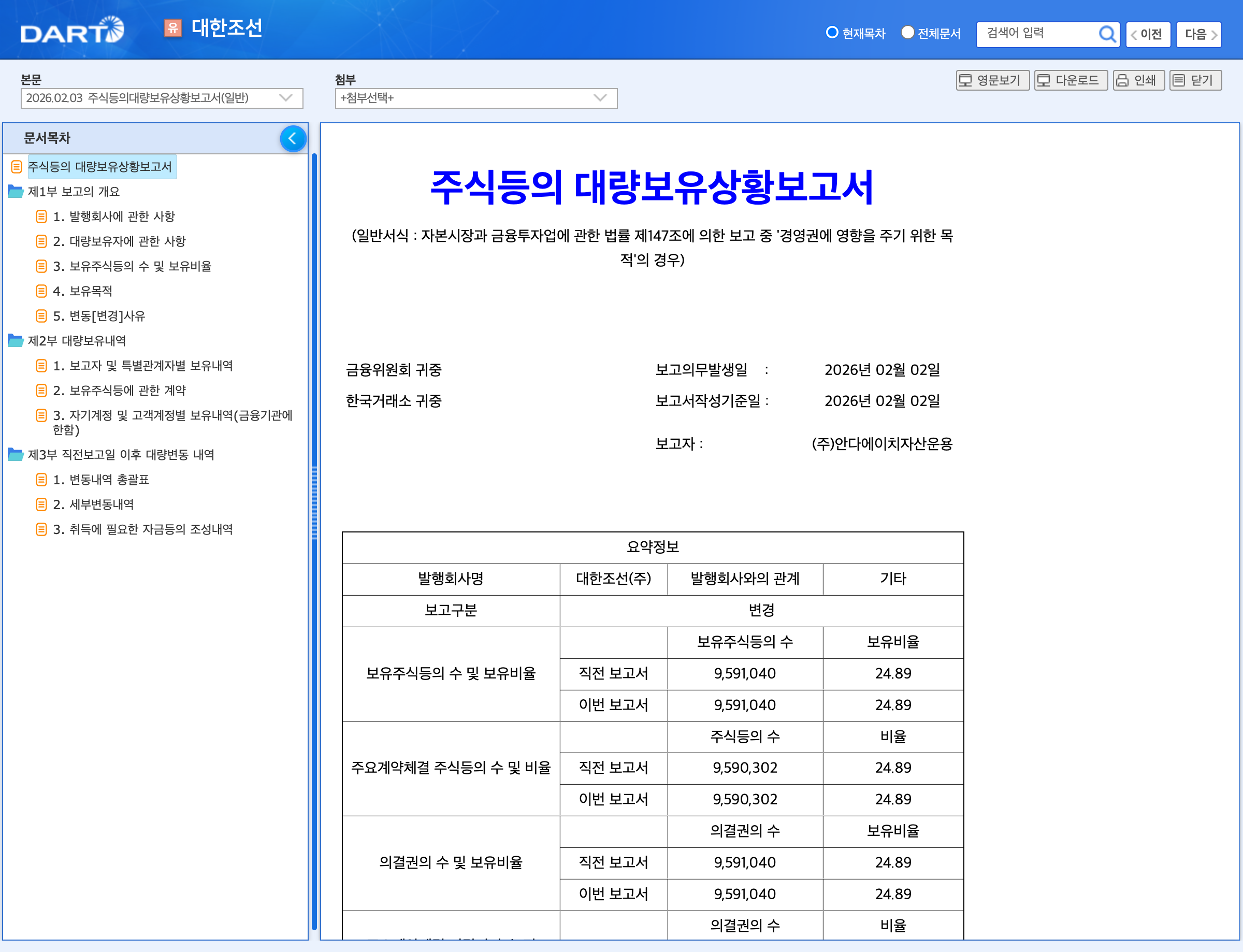Open 3. 자기계정 및 고객계정별 보유내역
The image size is (1243, 952).
coord(173,422)
